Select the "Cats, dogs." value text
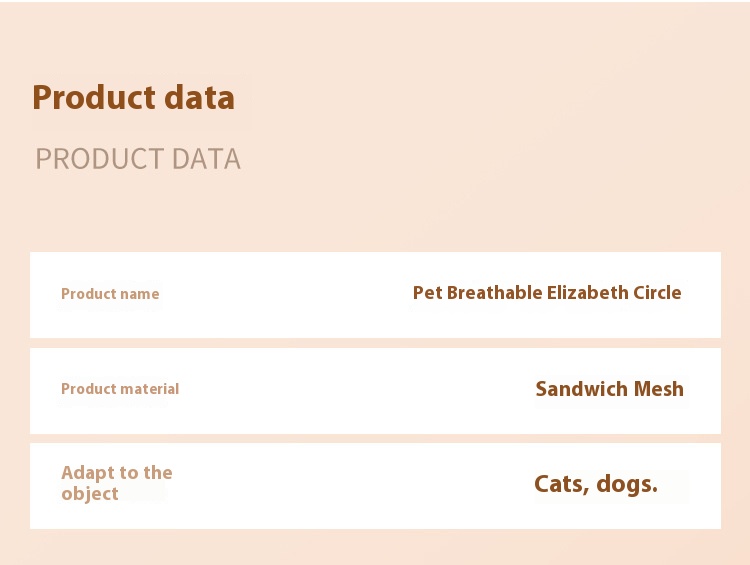Screen dimensions: 750x565 point(596,484)
